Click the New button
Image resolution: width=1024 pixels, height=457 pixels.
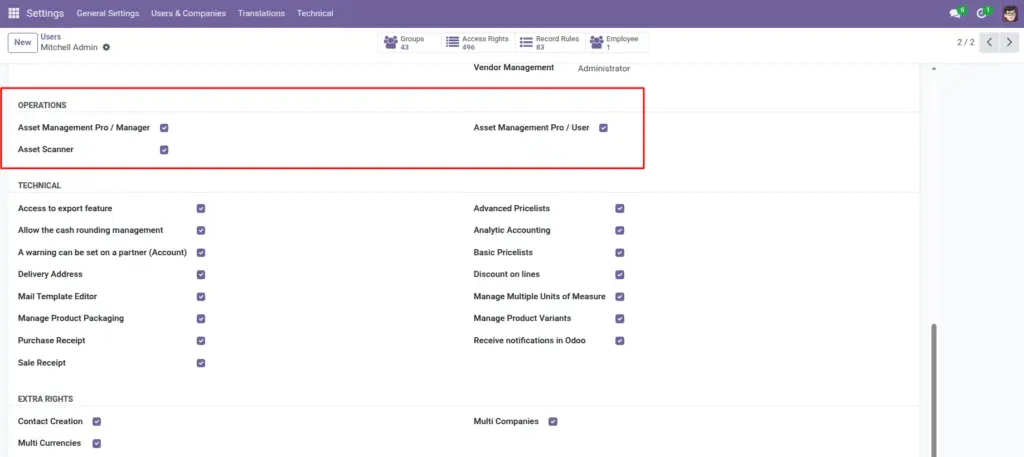[x=23, y=42]
